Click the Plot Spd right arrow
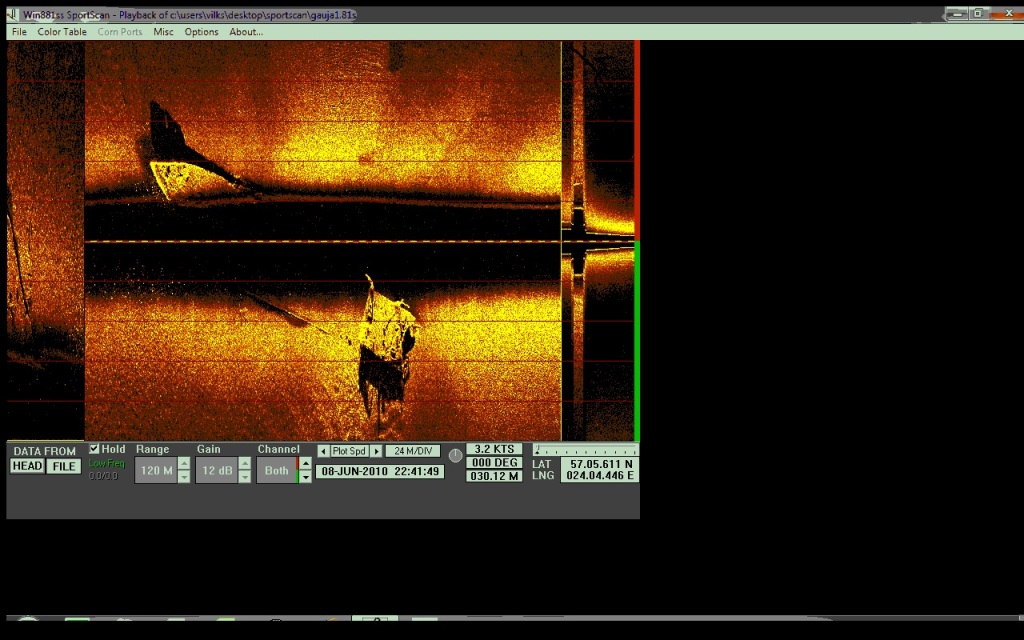Viewport: 1024px width, 640px height. (x=376, y=452)
